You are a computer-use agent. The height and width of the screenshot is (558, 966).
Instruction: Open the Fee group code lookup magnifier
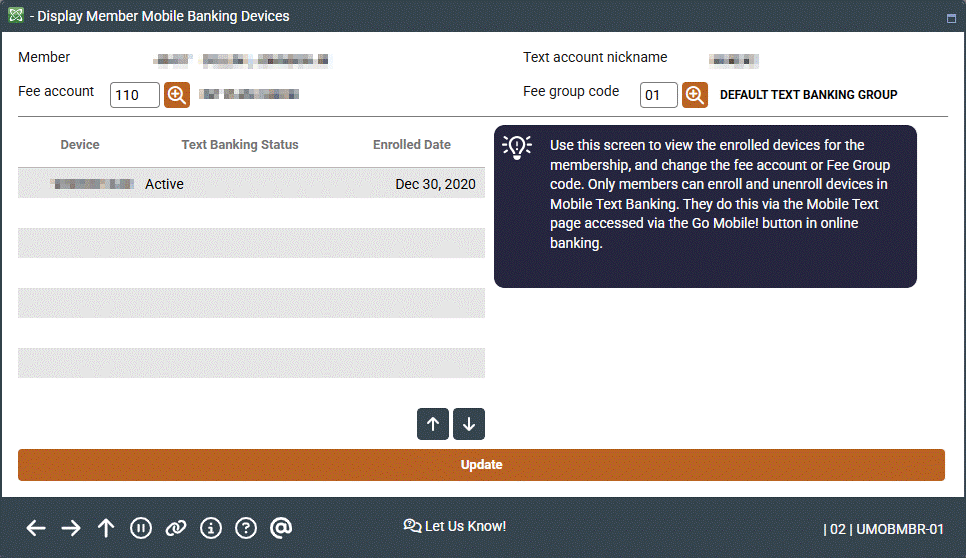pyautogui.click(x=695, y=95)
